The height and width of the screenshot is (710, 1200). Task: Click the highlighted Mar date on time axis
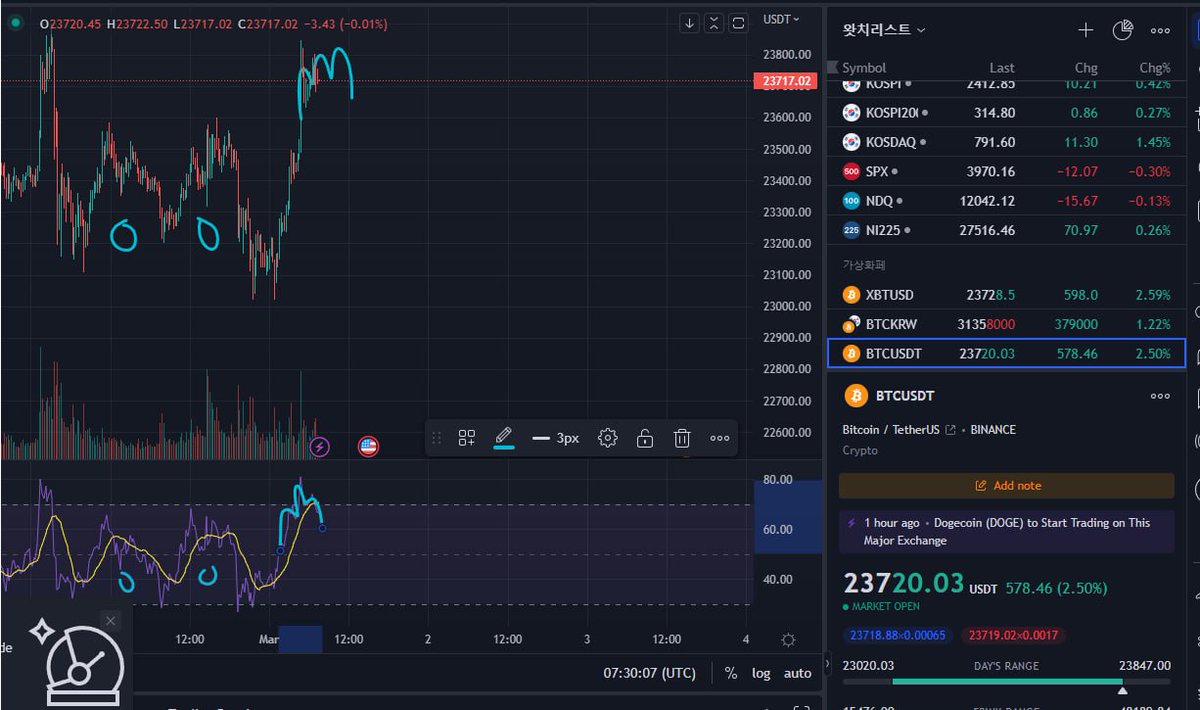[300, 639]
